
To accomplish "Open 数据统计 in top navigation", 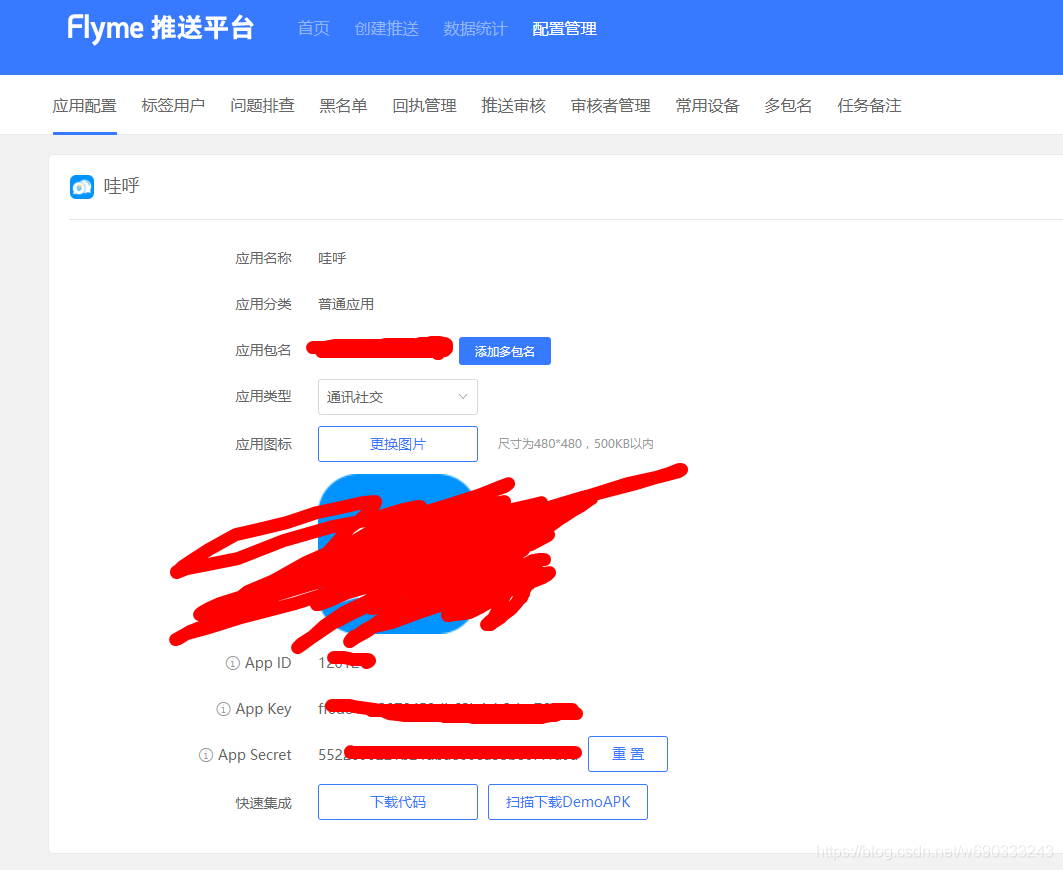I will 475,28.
